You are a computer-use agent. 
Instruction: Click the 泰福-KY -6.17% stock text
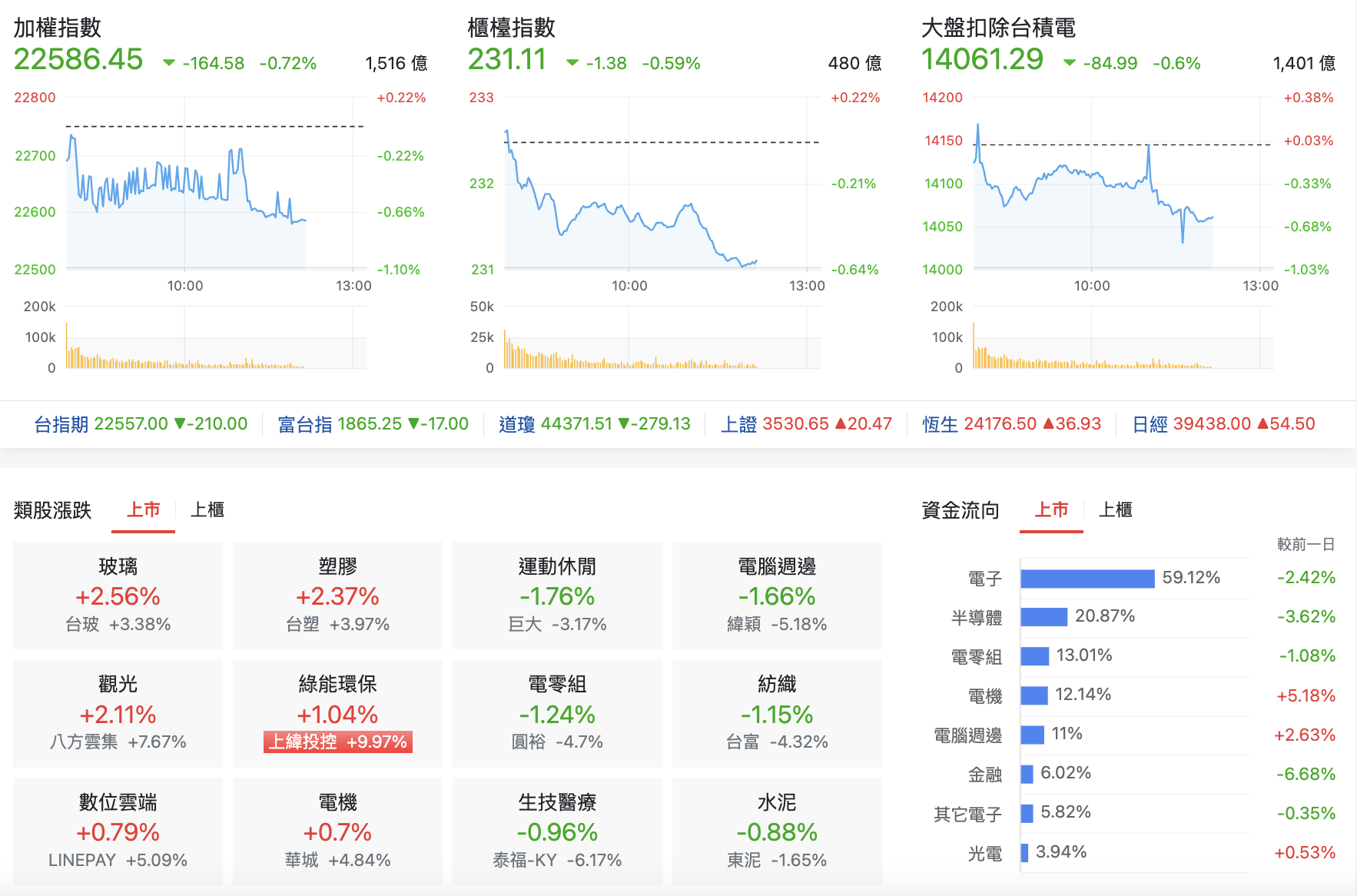pos(557,860)
